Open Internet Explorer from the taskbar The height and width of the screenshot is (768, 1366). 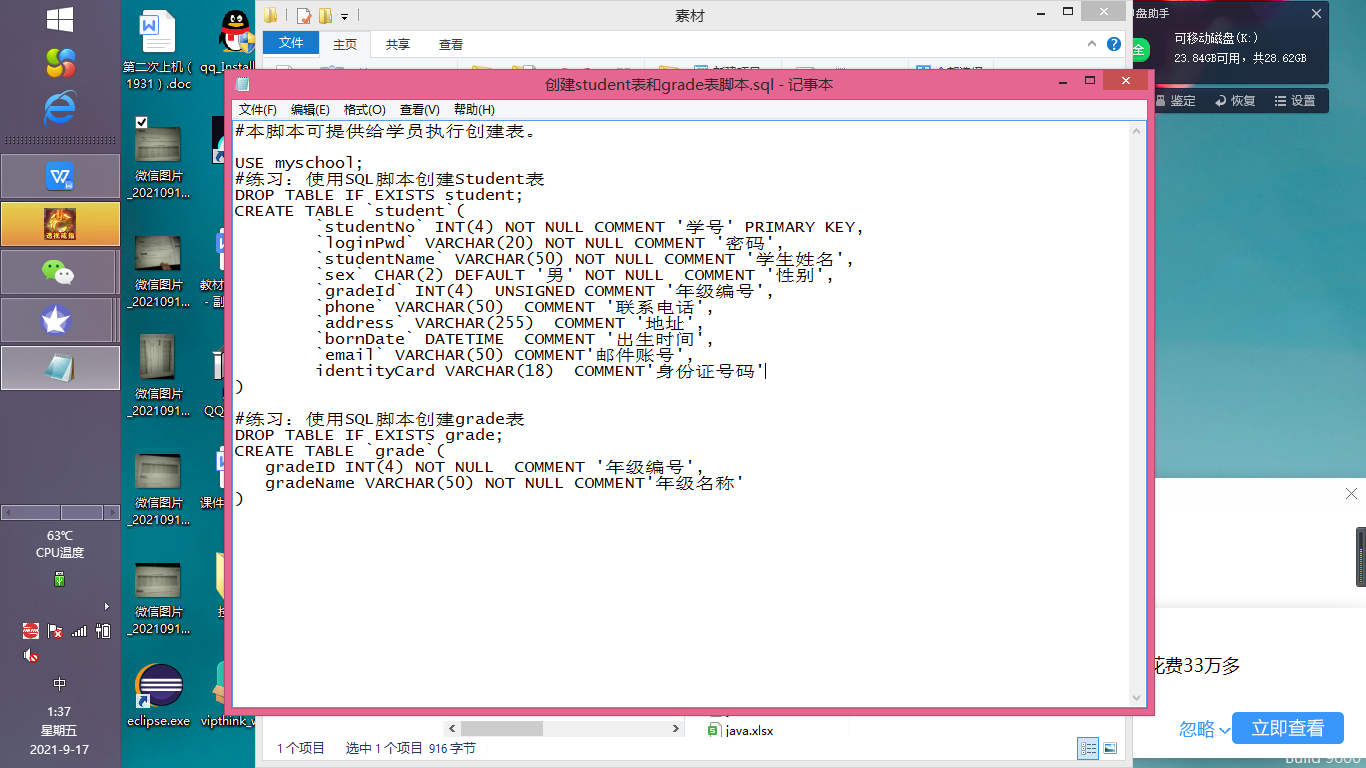click(x=60, y=107)
